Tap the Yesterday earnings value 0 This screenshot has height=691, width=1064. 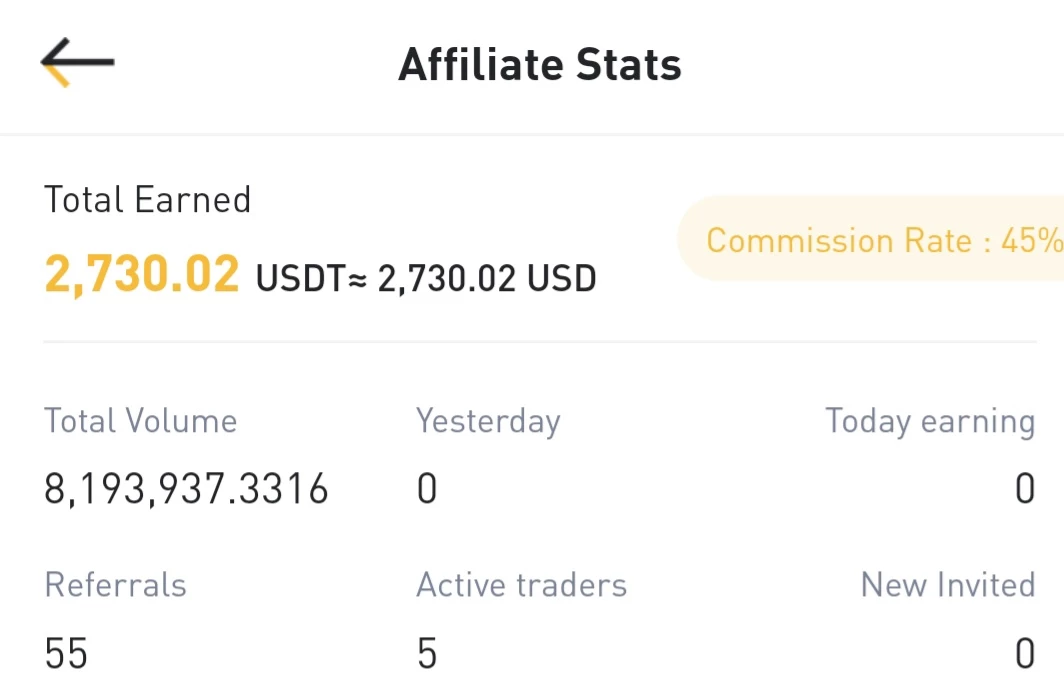click(427, 489)
